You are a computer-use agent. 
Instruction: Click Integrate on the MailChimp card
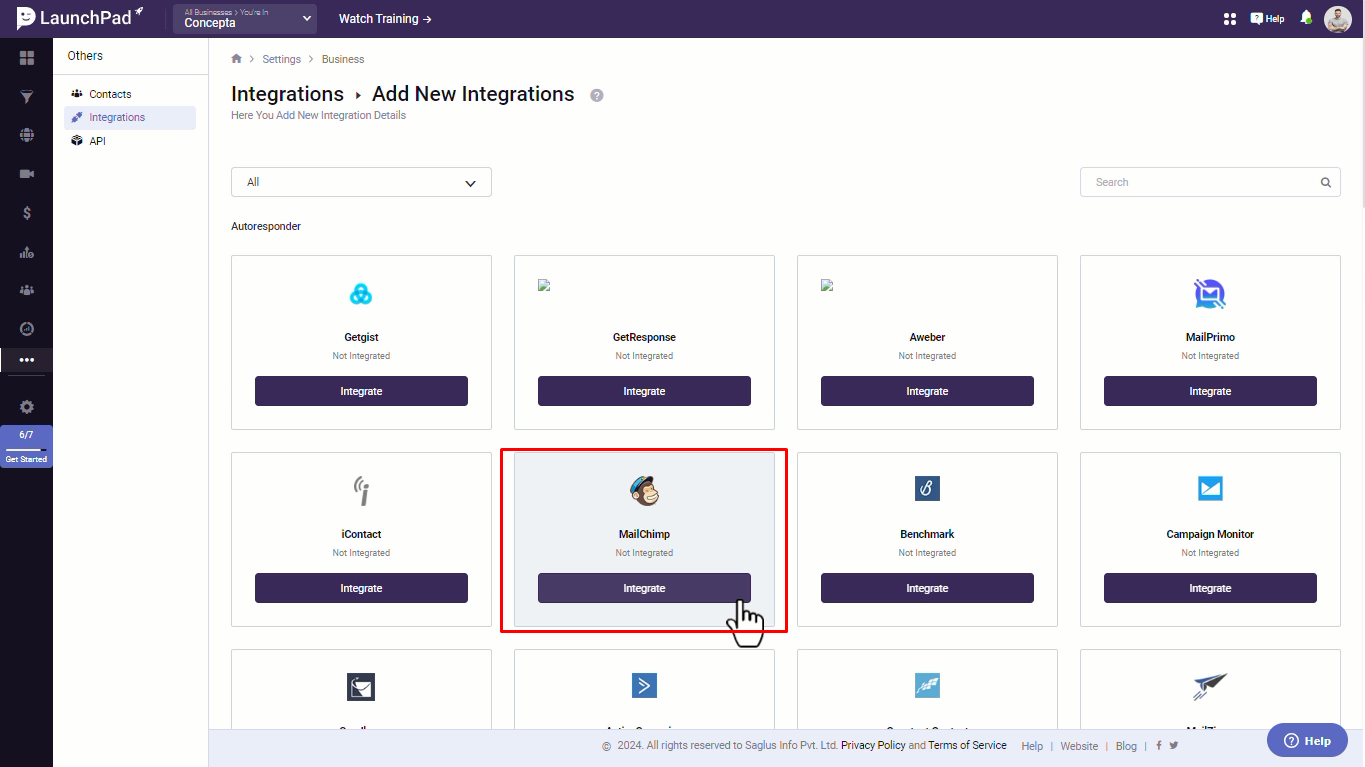644,588
